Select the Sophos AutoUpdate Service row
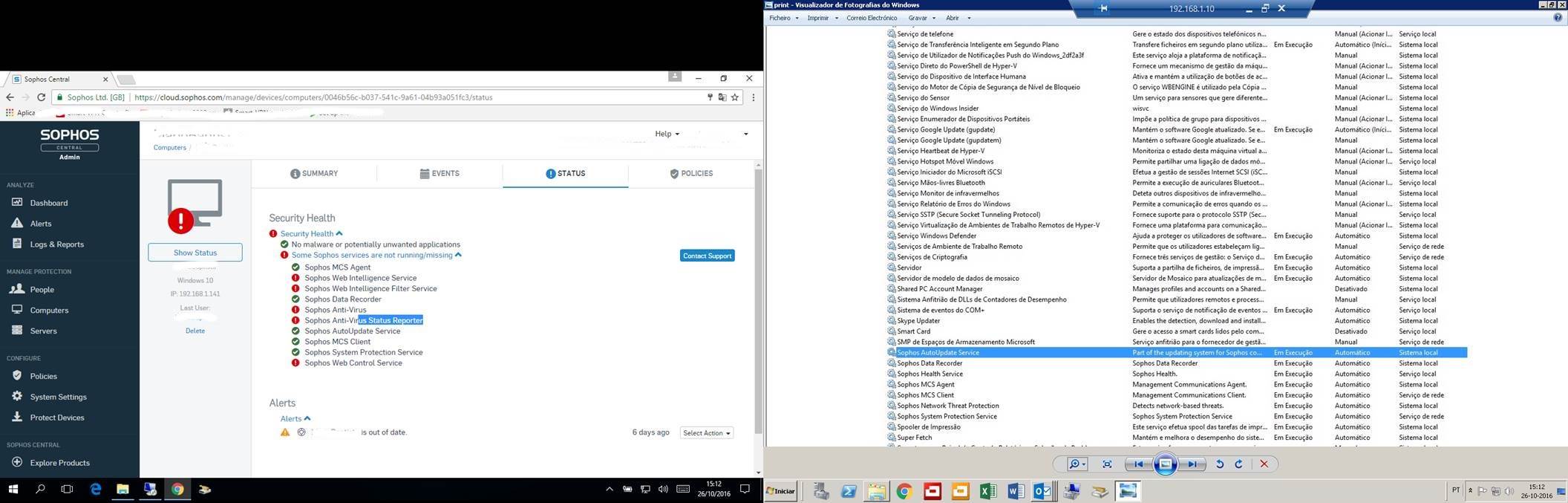Screen dimensions: 1568x503 pyautogui.click(x=1177, y=353)
